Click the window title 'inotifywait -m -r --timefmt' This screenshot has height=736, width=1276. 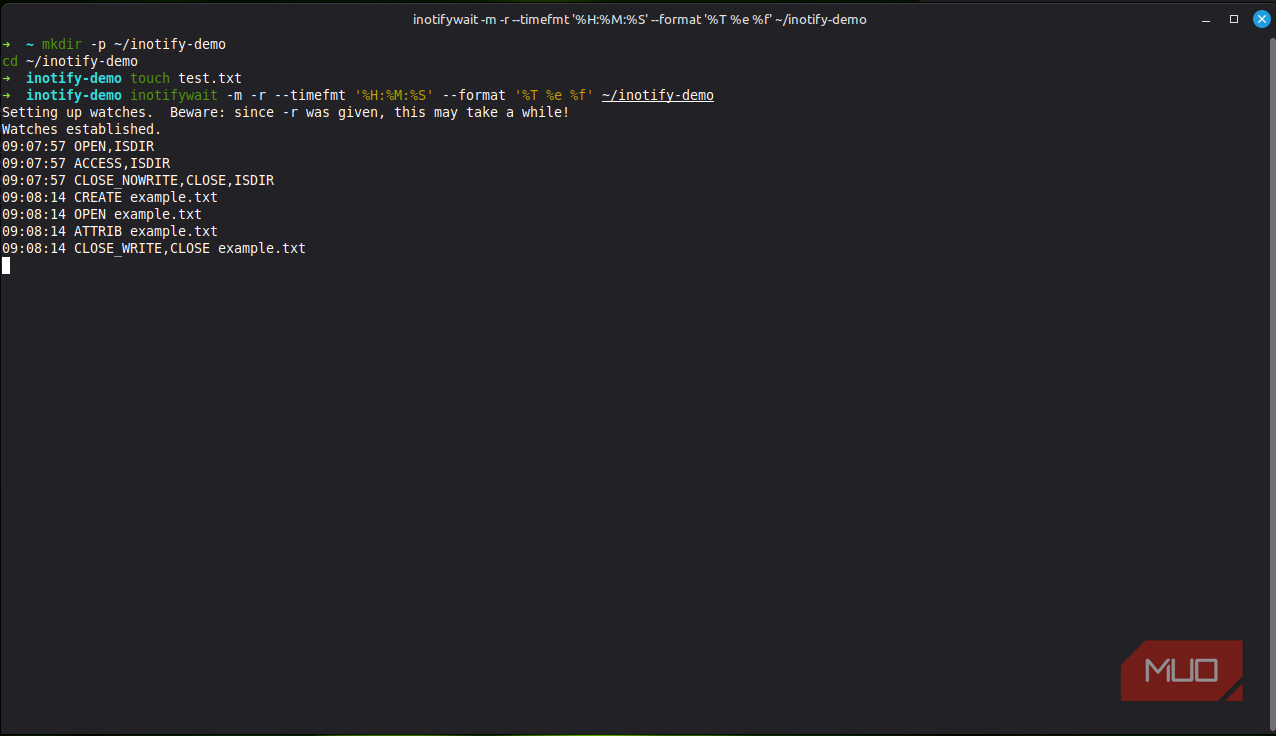click(x=640, y=20)
